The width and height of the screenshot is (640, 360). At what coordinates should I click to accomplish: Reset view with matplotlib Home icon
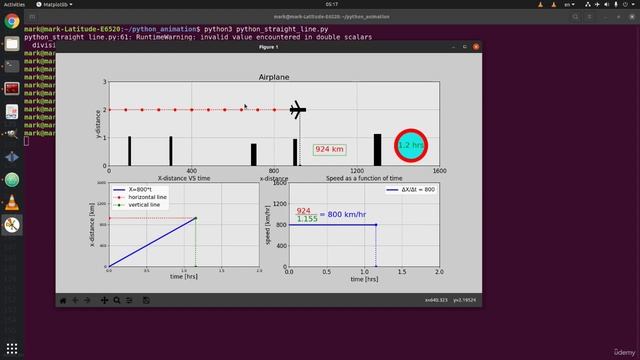click(x=63, y=300)
